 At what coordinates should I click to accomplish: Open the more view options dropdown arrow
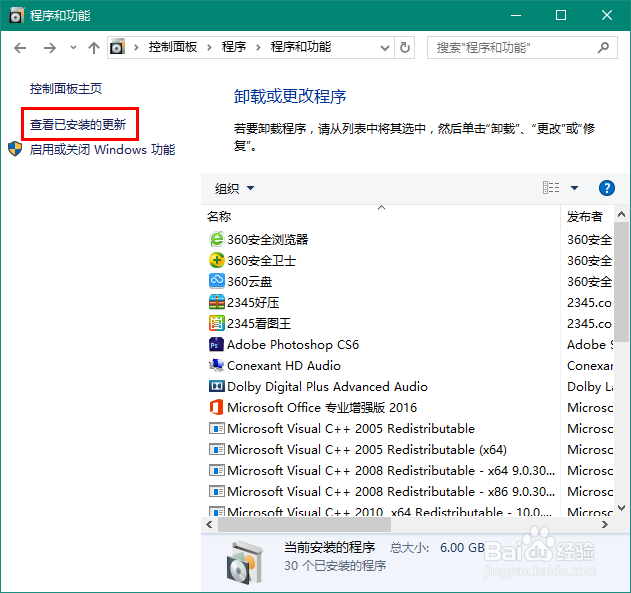click(574, 188)
